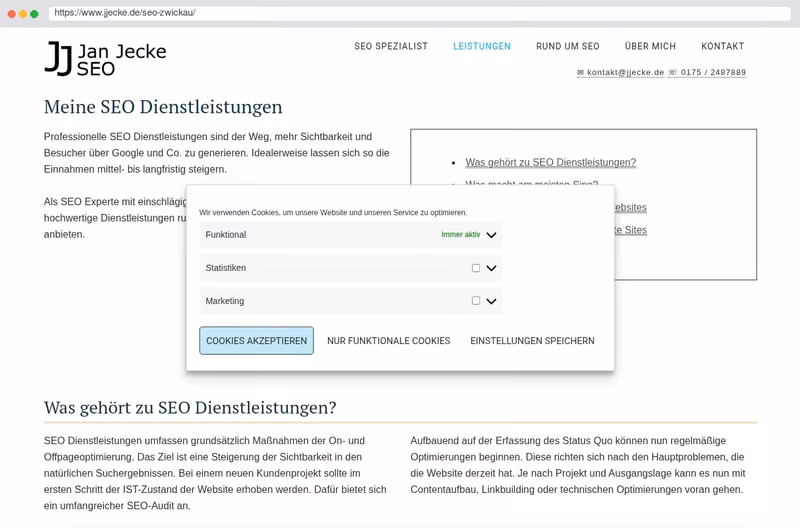
Task: Click the 'Statistiken' category label
Action: click(226, 268)
